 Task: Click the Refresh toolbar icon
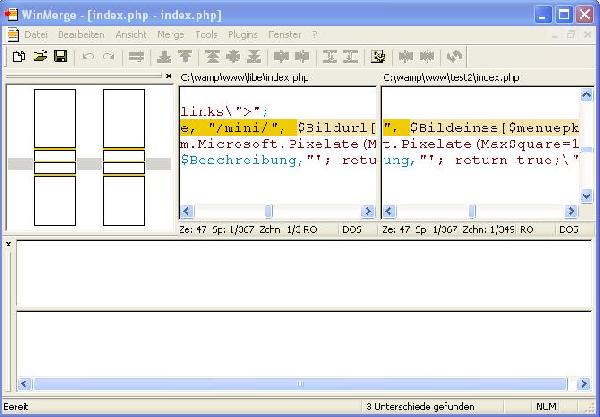(x=454, y=57)
